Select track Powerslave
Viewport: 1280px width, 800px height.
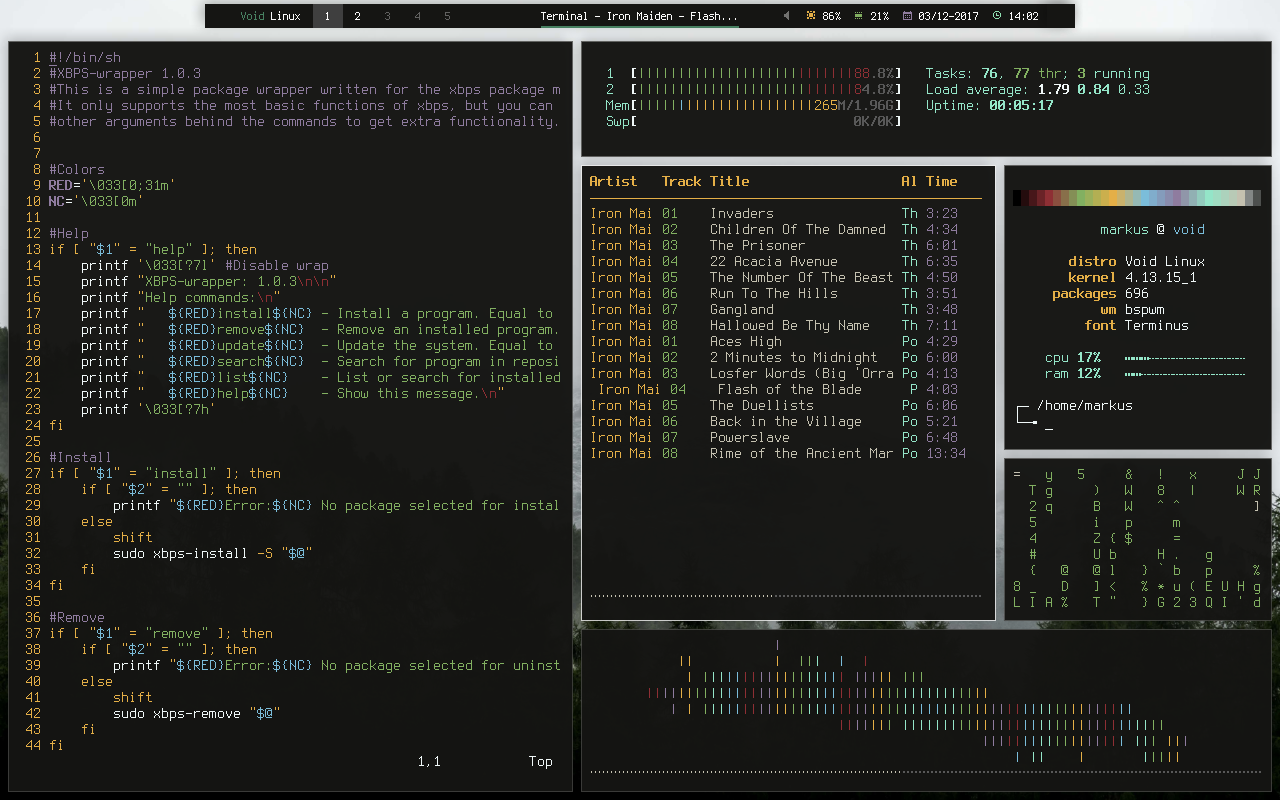pyautogui.click(x=786, y=437)
